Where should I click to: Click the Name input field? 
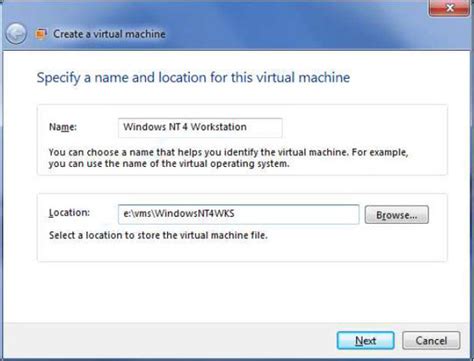(x=200, y=128)
